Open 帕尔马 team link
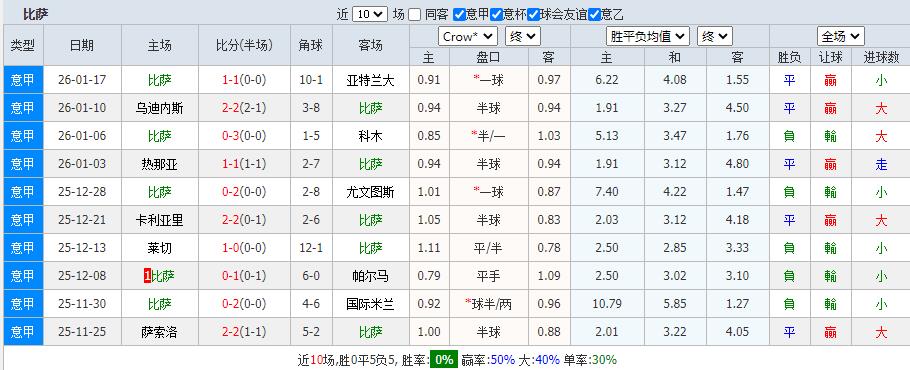 point(370,276)
